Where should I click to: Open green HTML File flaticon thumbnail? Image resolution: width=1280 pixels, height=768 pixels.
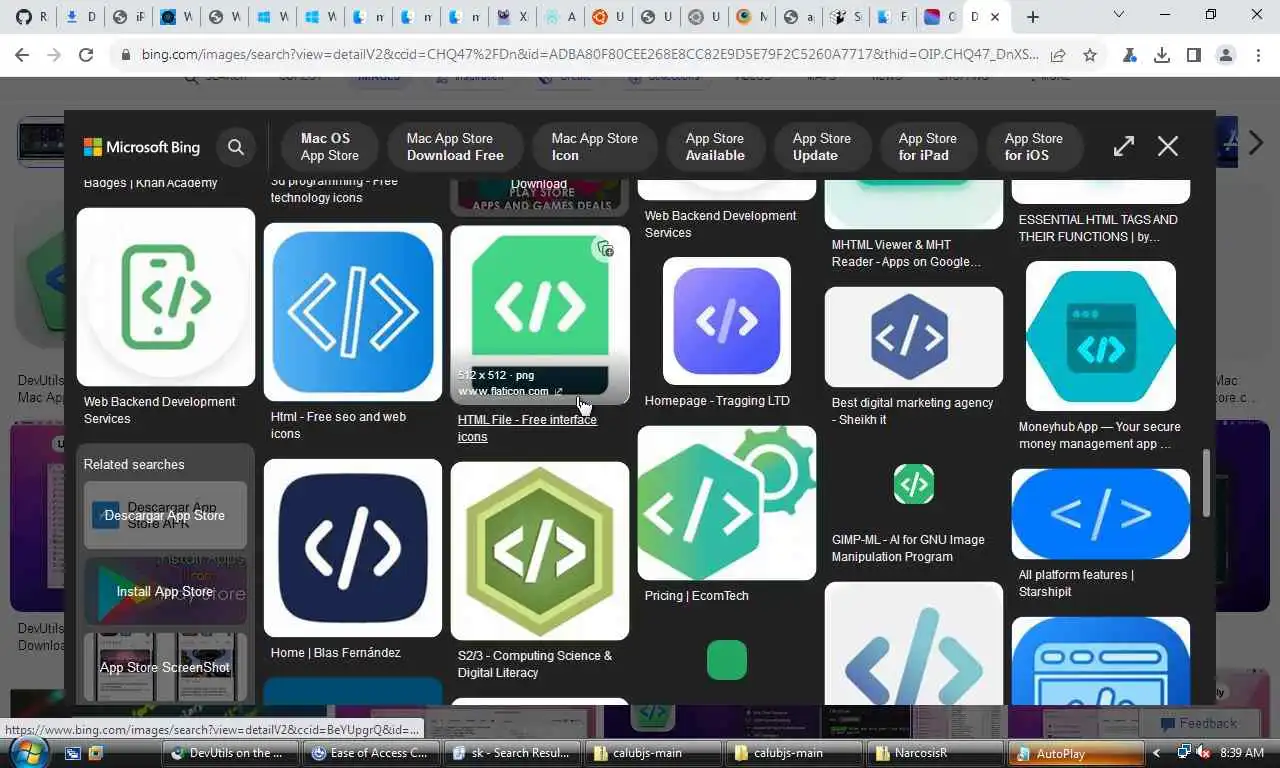pyautogui.click(x=540, y=315)
